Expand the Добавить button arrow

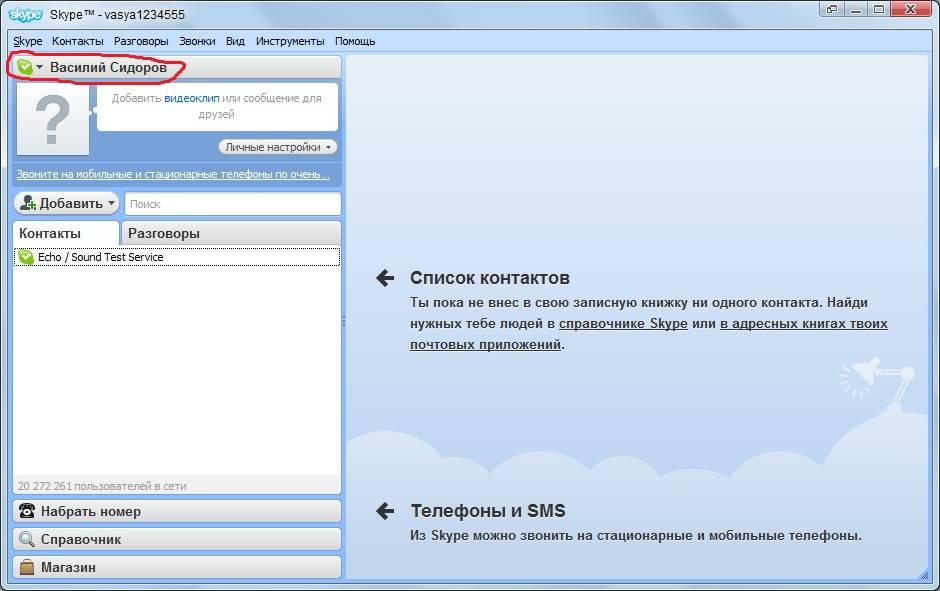coord(111,204)
